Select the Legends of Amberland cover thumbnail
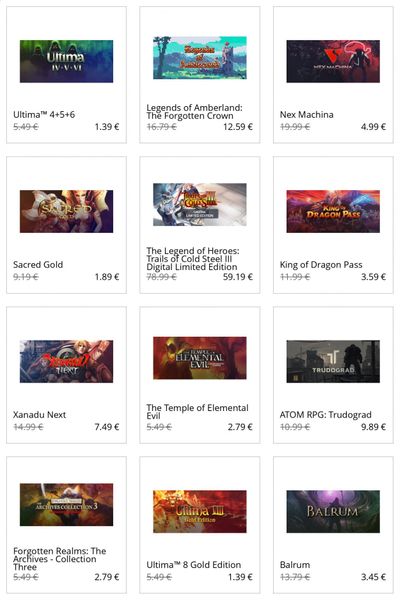Image resolution: width=400 pixels, height=600 pixels. point(200,58)
